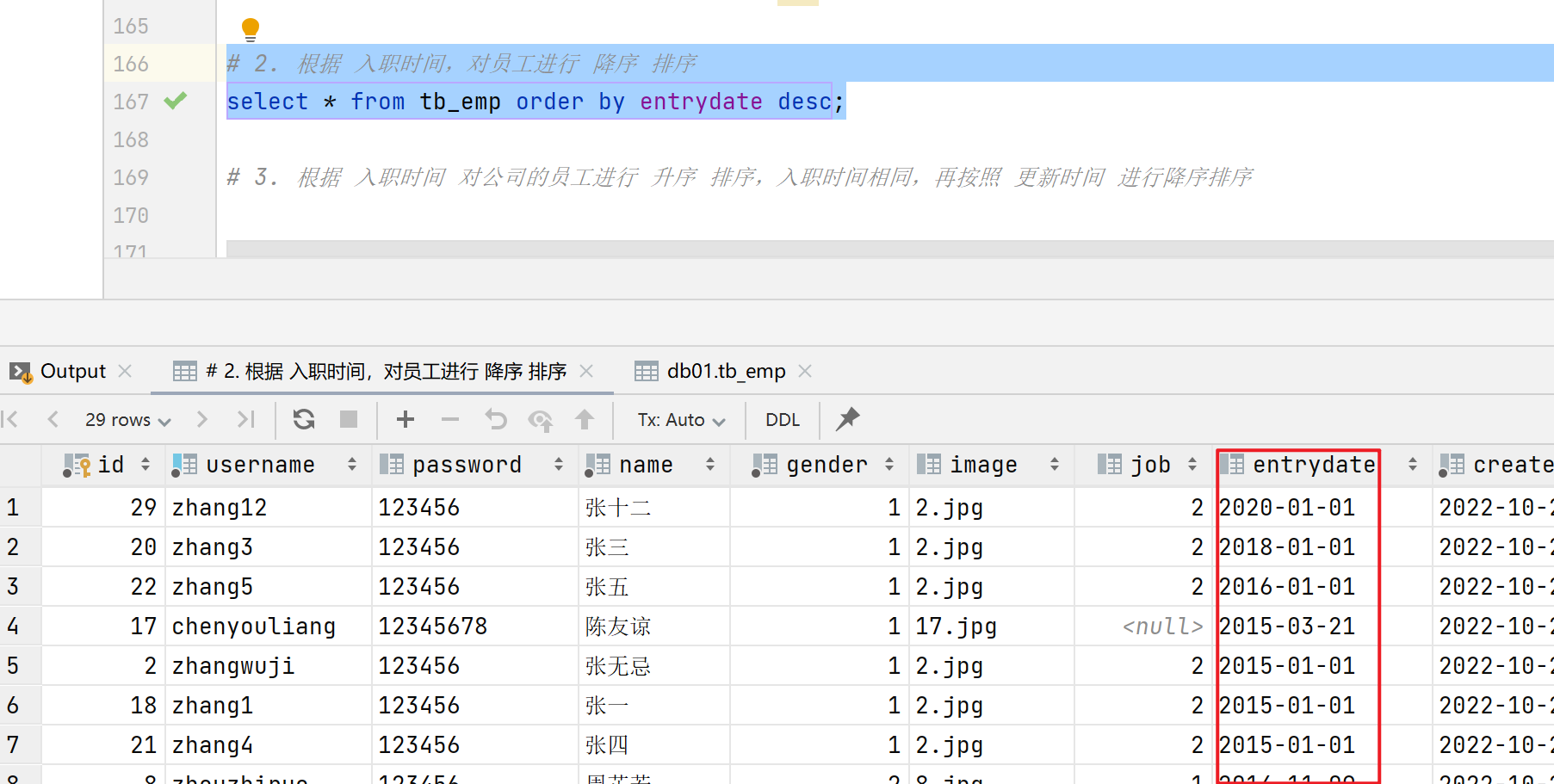1554x784 pixels.
Task: Select the zhang4 username cell
Action: point(269,745)
